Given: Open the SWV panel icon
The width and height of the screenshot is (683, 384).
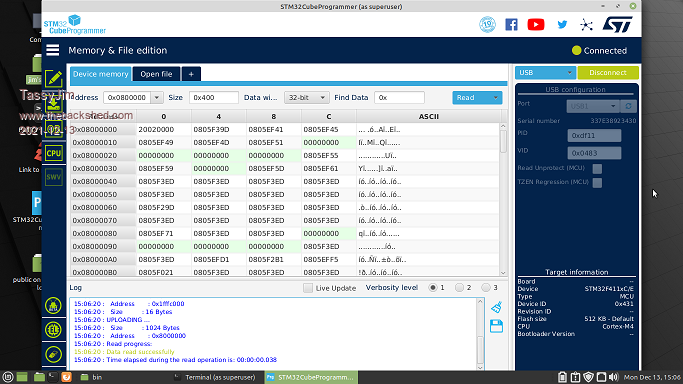Looking at the screenshot, I should click(x=54, y=177).
